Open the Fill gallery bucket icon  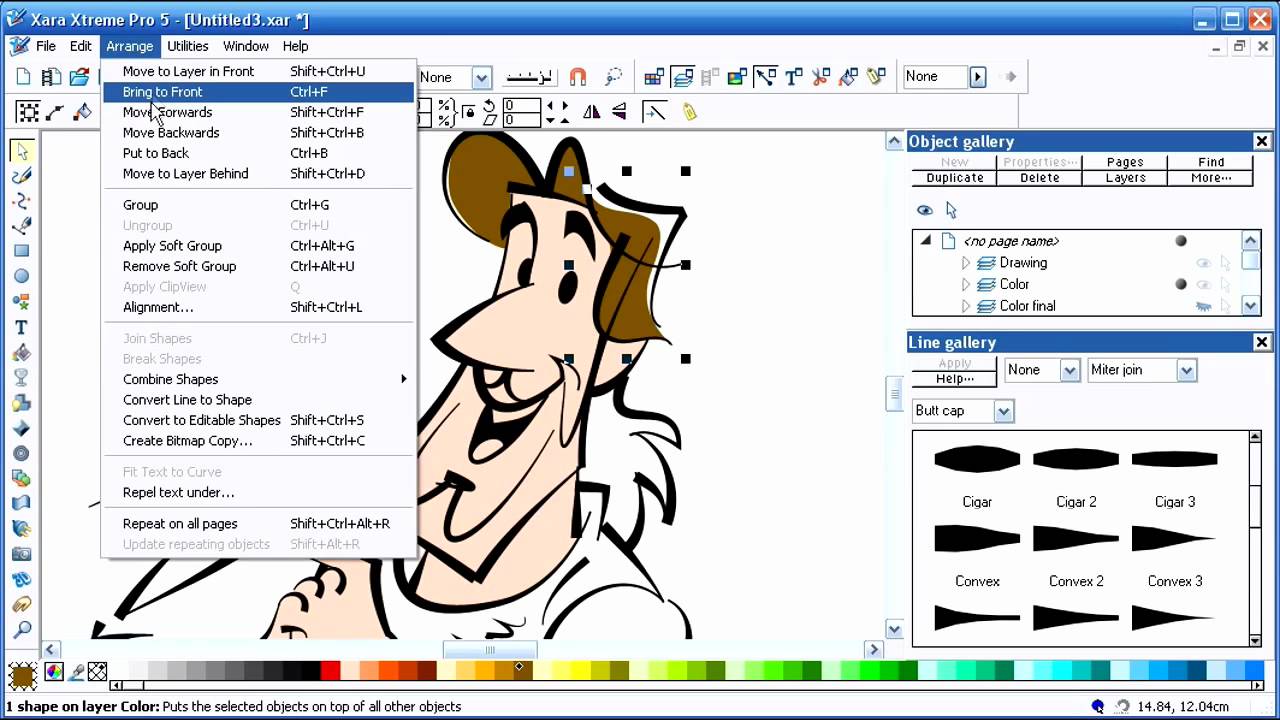pos(849,77)
